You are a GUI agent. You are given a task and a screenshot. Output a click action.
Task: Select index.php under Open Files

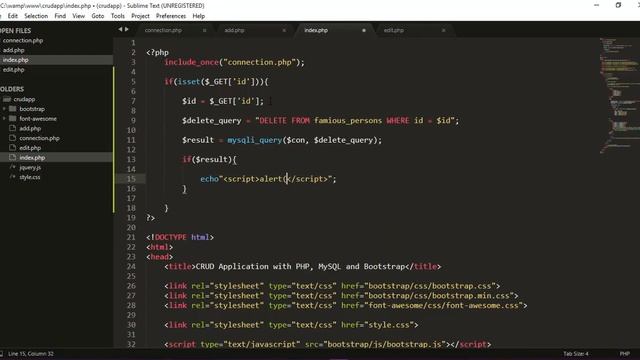[x=16, y=60]
